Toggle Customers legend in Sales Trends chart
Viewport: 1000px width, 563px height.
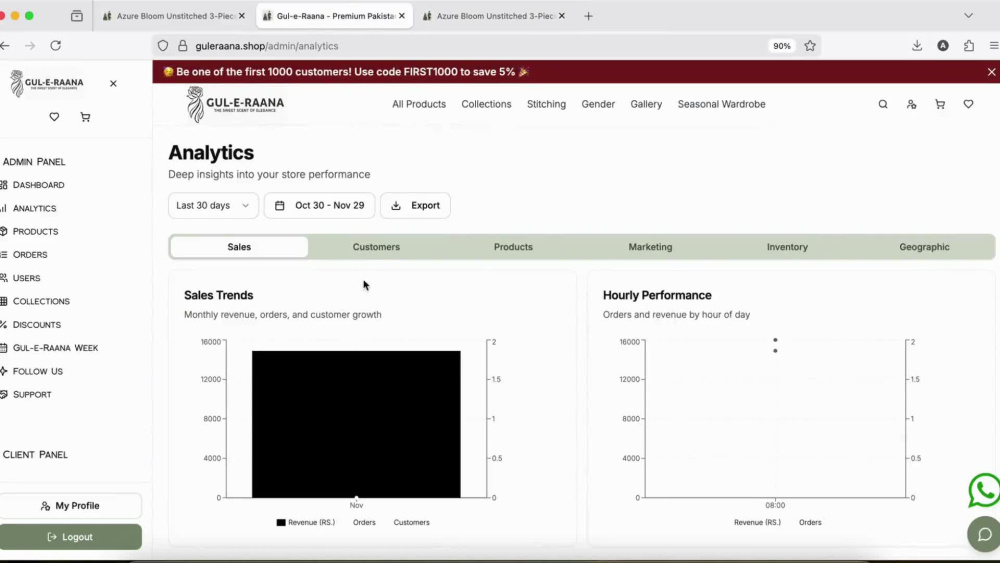pyautogui.click(x=411, y=522)
